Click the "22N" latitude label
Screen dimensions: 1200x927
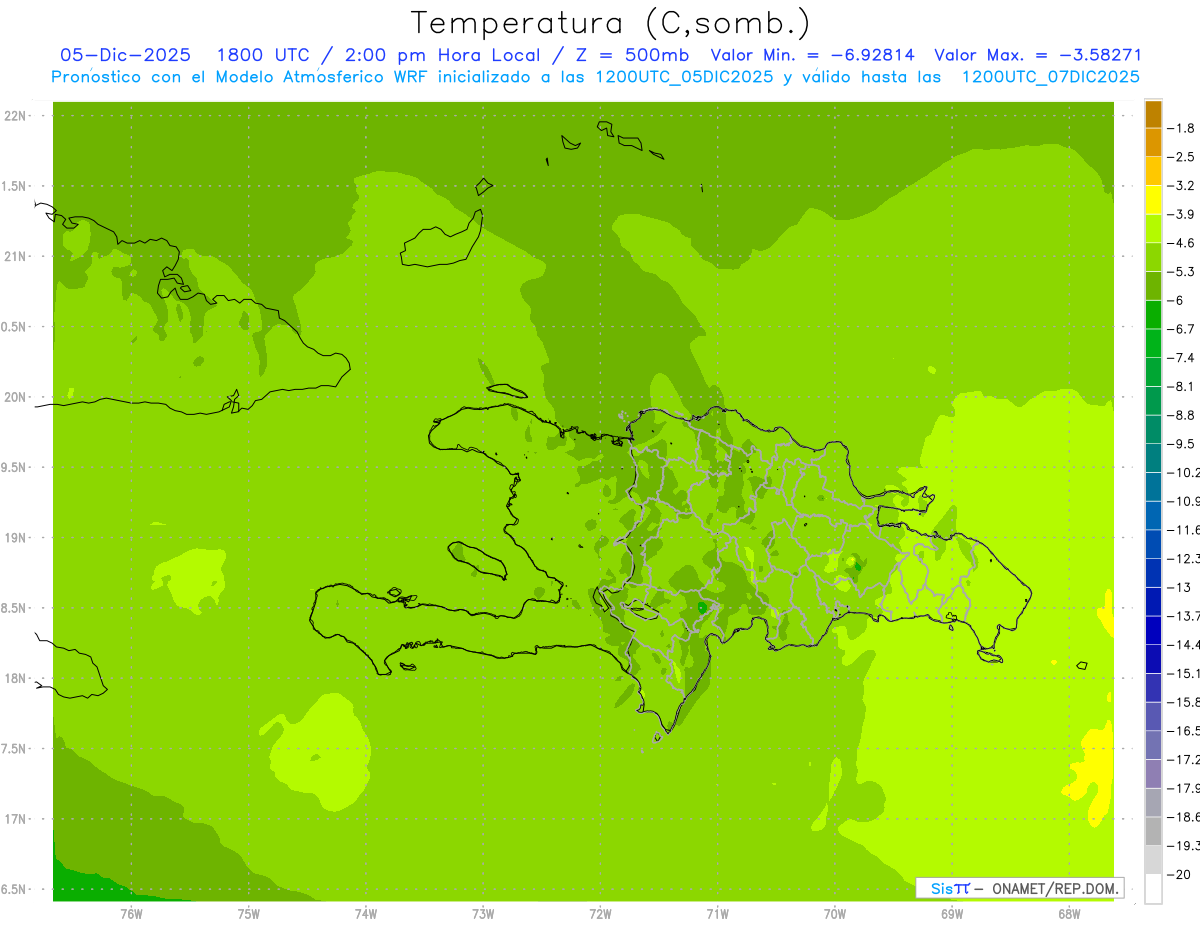[16, 116]
